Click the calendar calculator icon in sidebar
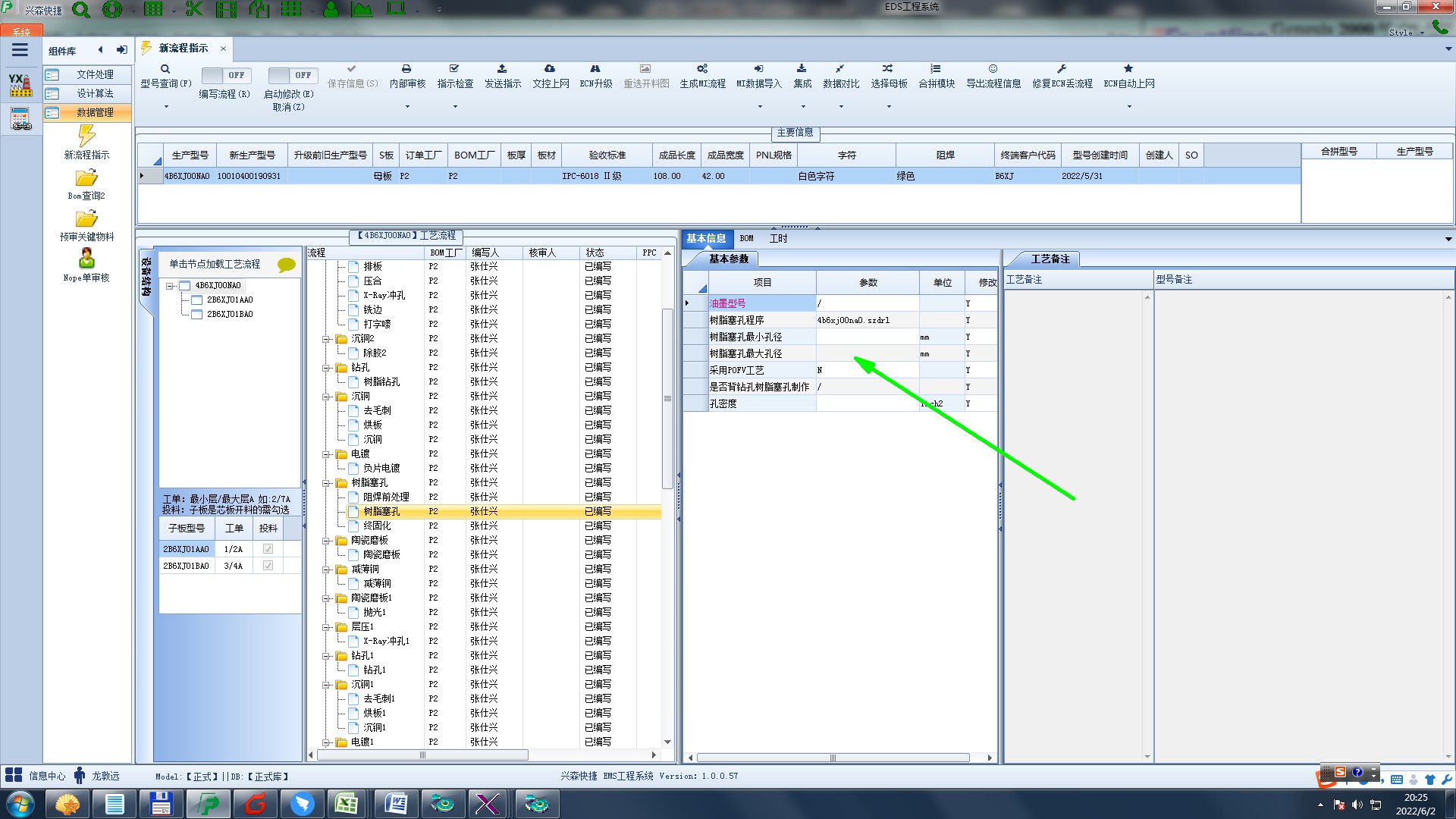Screen dimensions: 1456x819 point(20,119)
